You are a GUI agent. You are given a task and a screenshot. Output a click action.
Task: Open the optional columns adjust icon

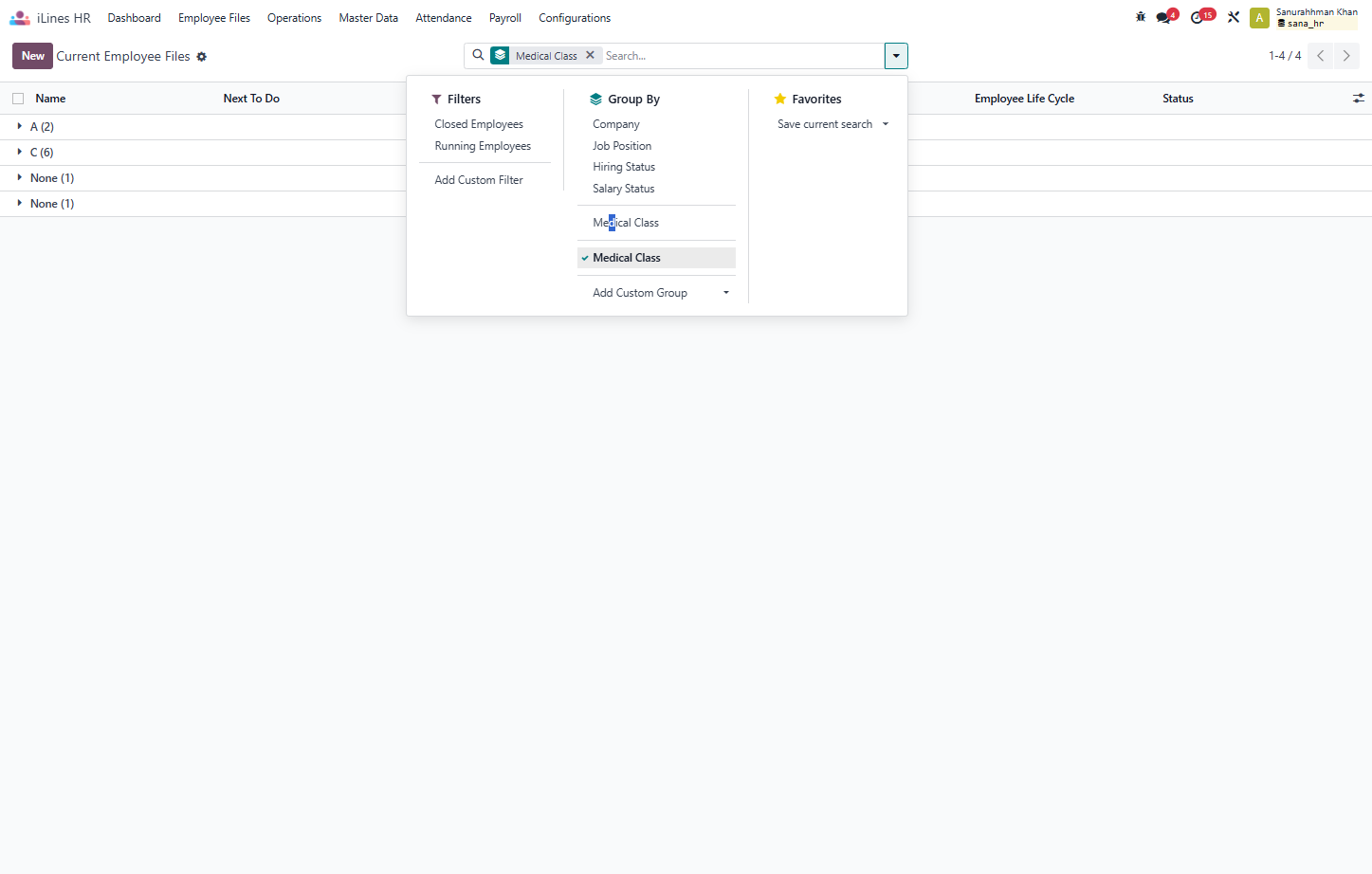1358,99
